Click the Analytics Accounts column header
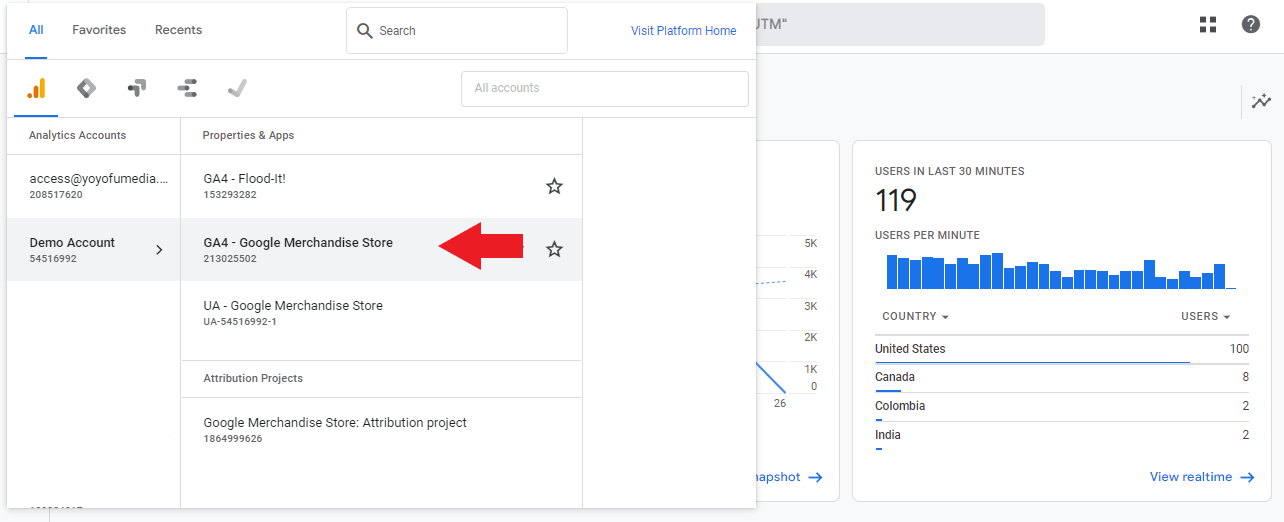 pos(78,135)
